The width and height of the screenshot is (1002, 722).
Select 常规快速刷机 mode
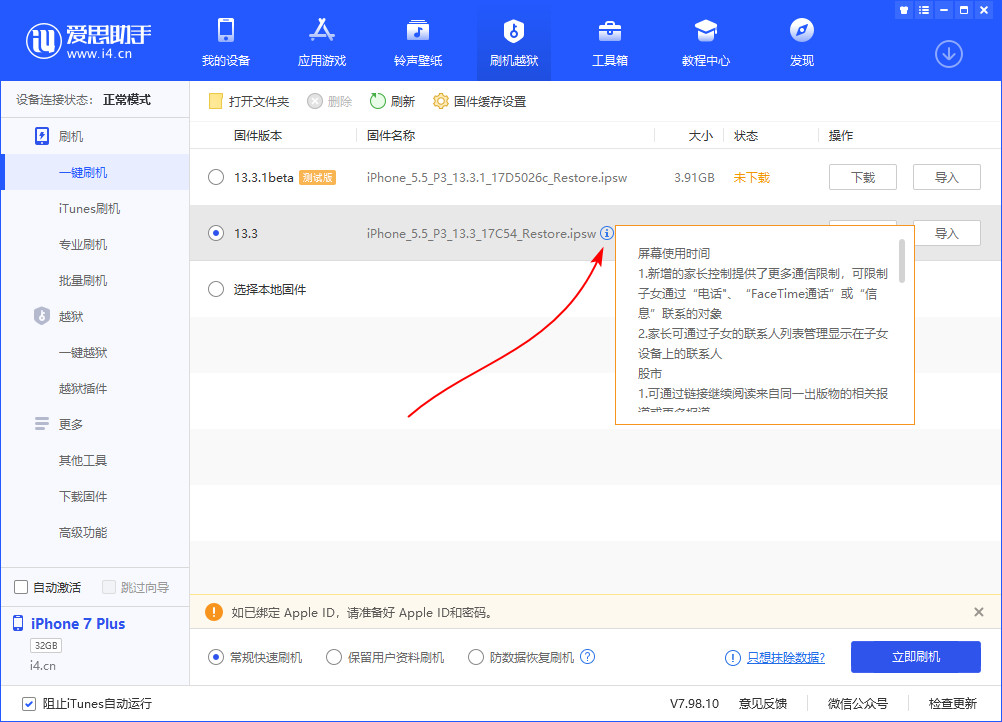[216, 657]
